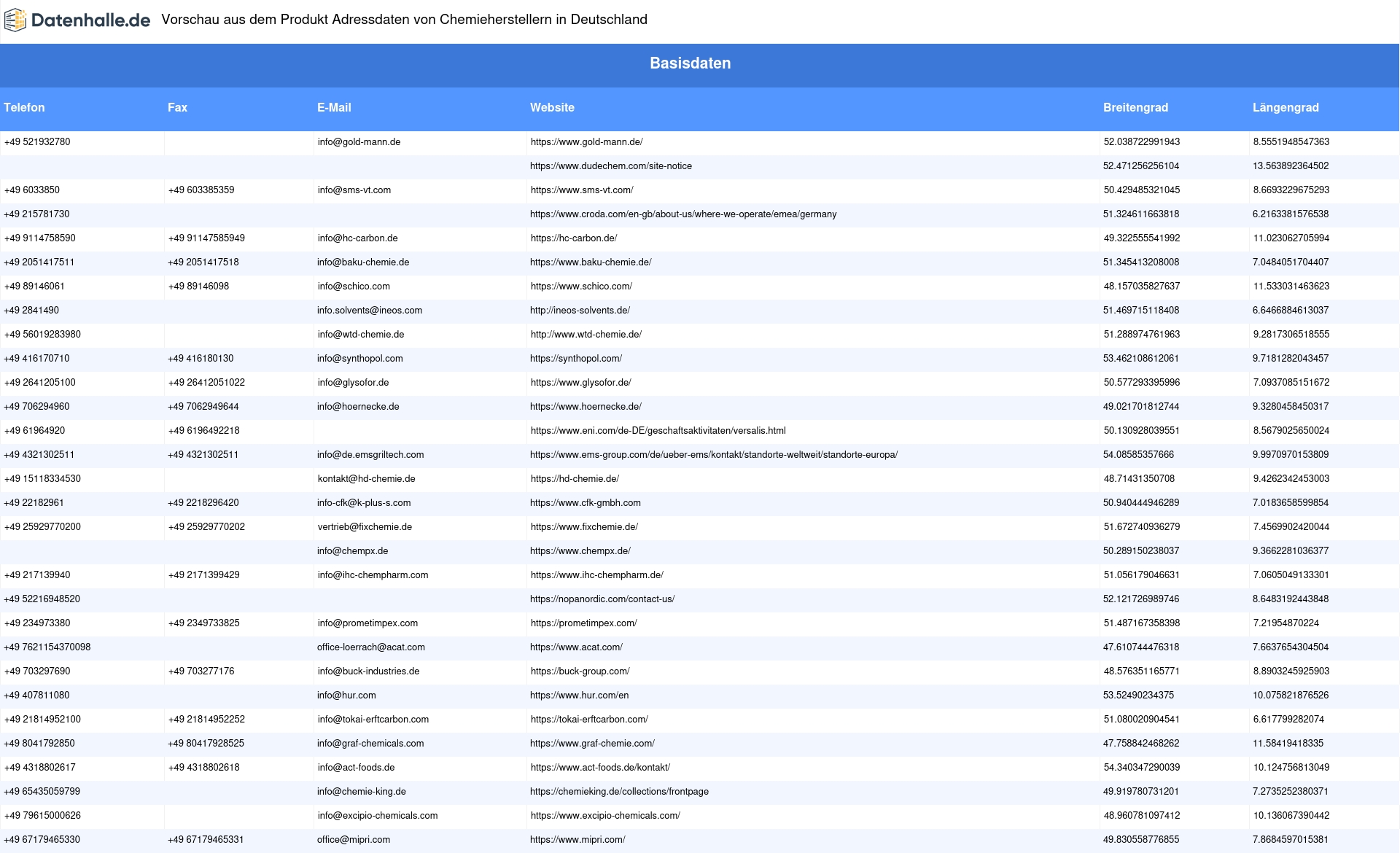Click the Website column header
Image resolution: width=1400 pixels, height=853 pixels.
click(552, 107)
